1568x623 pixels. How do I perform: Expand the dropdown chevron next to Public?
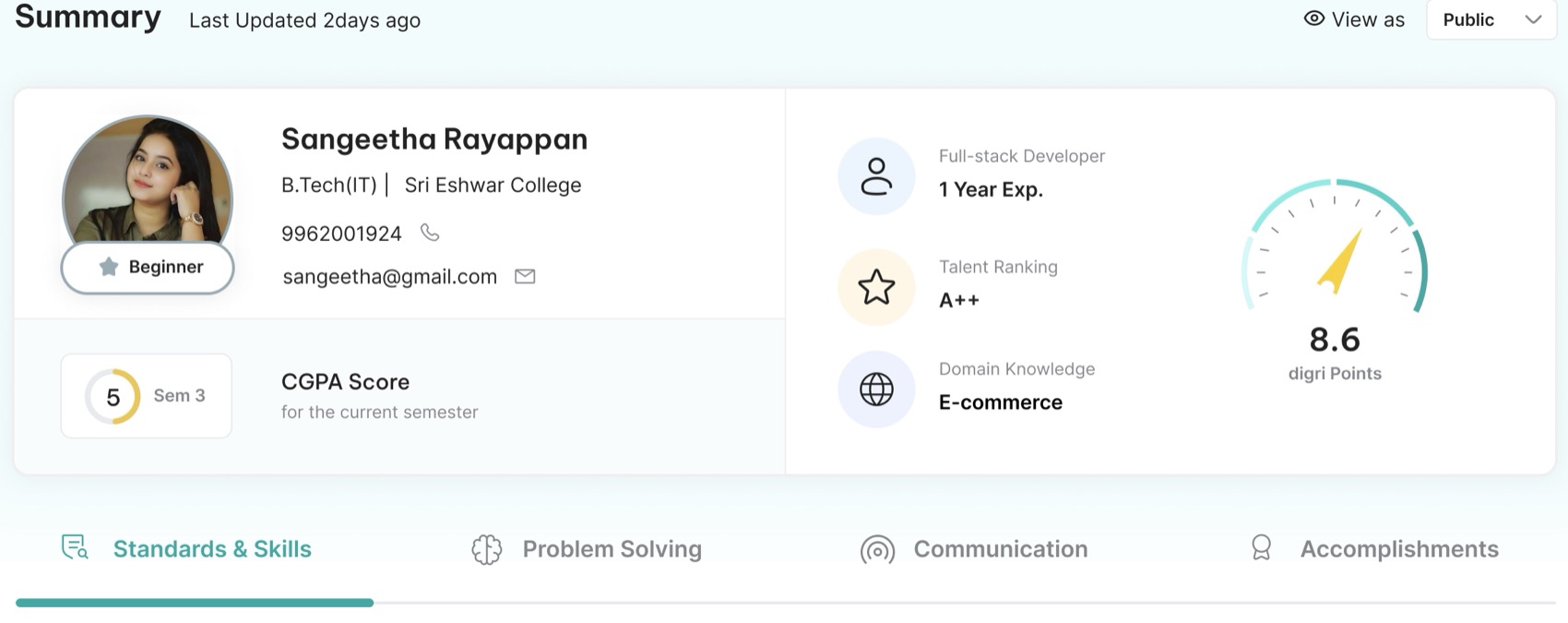(x=1533, y=19)
